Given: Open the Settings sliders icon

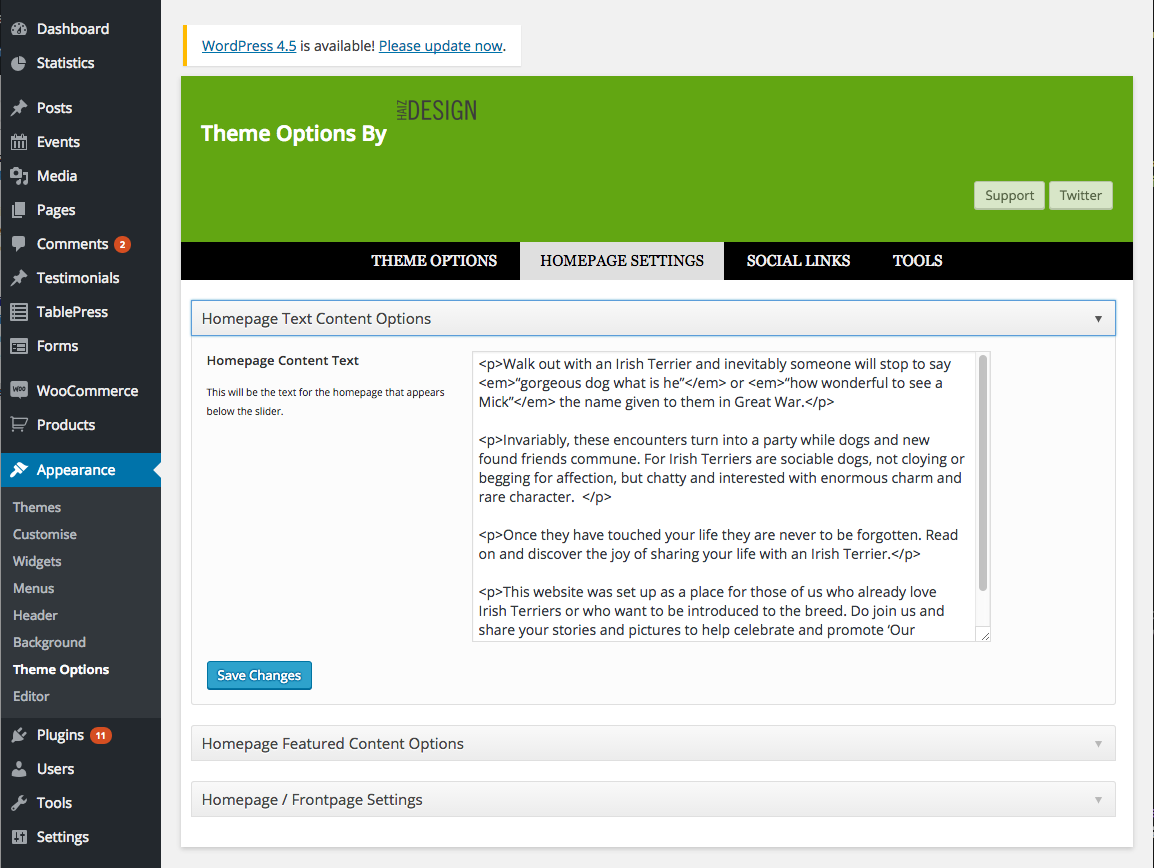Looking at the screenshot, I should 19,837.
